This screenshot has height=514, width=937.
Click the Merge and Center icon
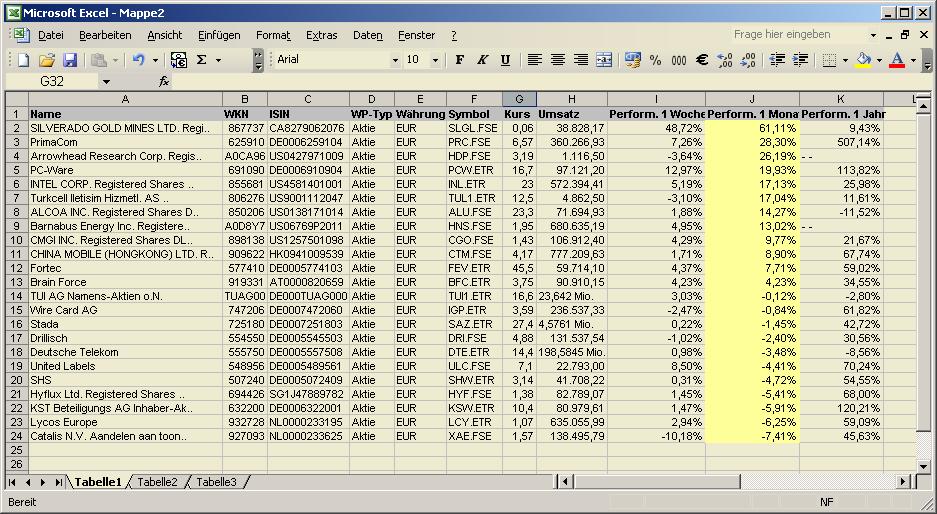(x=604, y=60)
